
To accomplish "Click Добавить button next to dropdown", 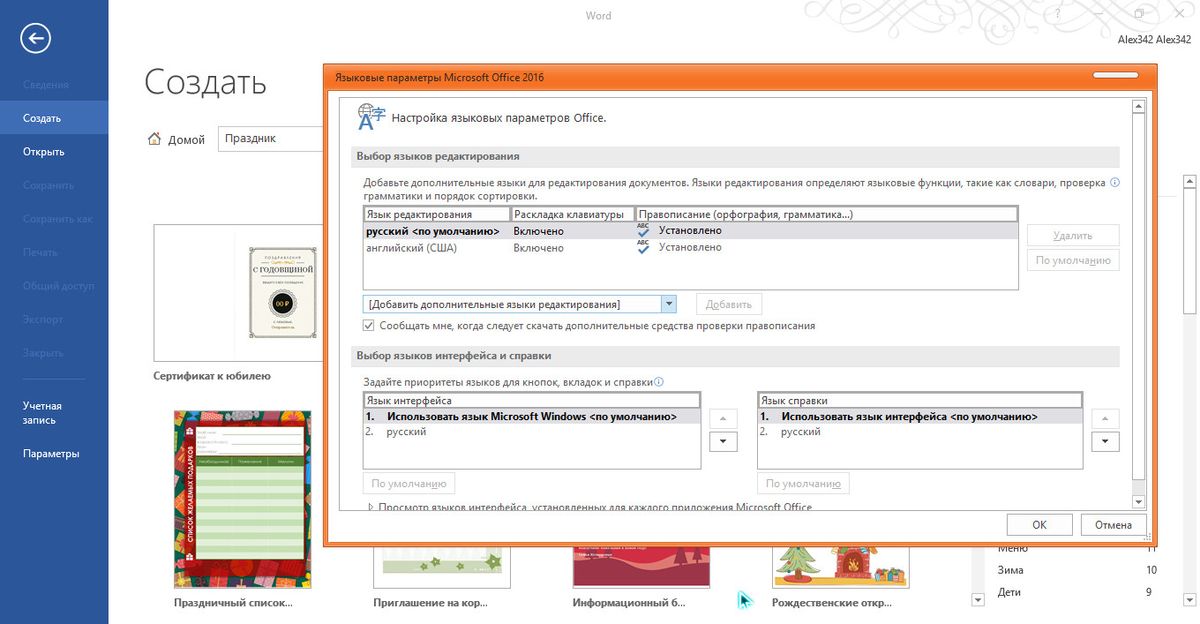I will (x=728, y=304).
